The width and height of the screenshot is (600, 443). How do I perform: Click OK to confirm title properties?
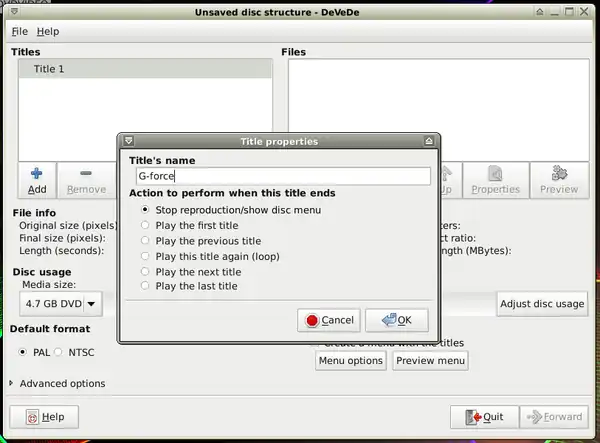pyautogui.click(x=396, y=320)
